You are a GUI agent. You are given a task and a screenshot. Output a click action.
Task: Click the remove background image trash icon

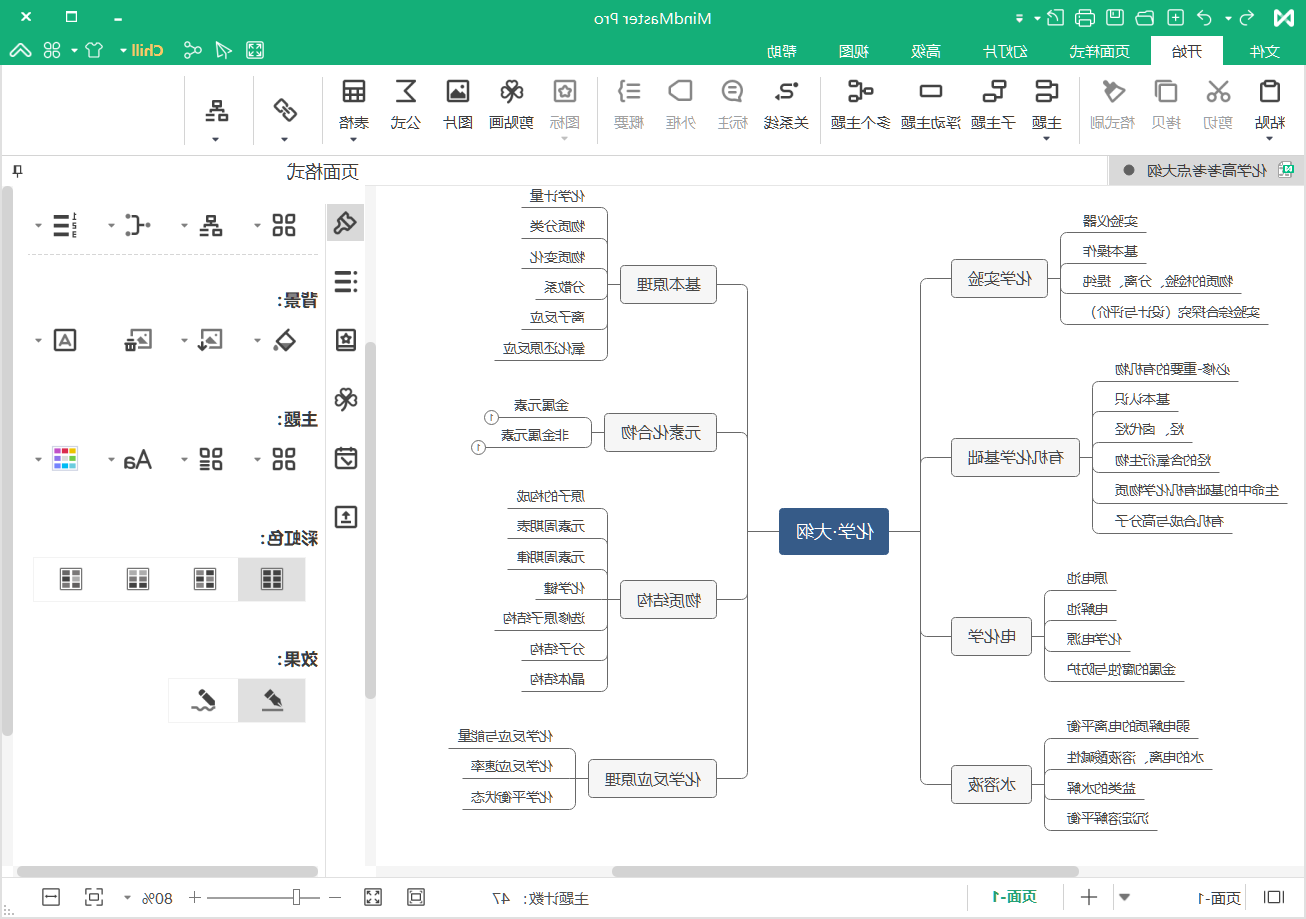pos(137,341)
